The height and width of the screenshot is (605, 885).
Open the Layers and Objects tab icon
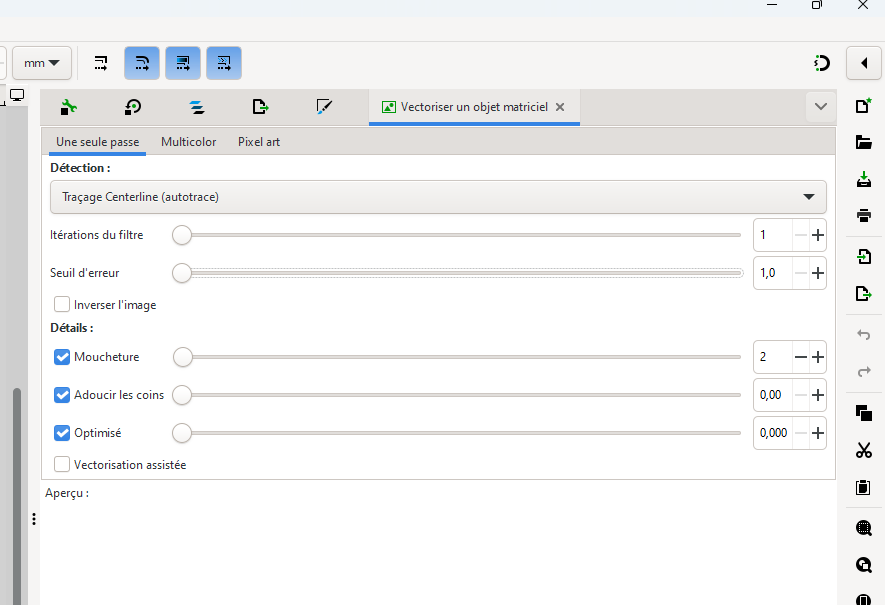pyautogui.click(x=197, y=107)
